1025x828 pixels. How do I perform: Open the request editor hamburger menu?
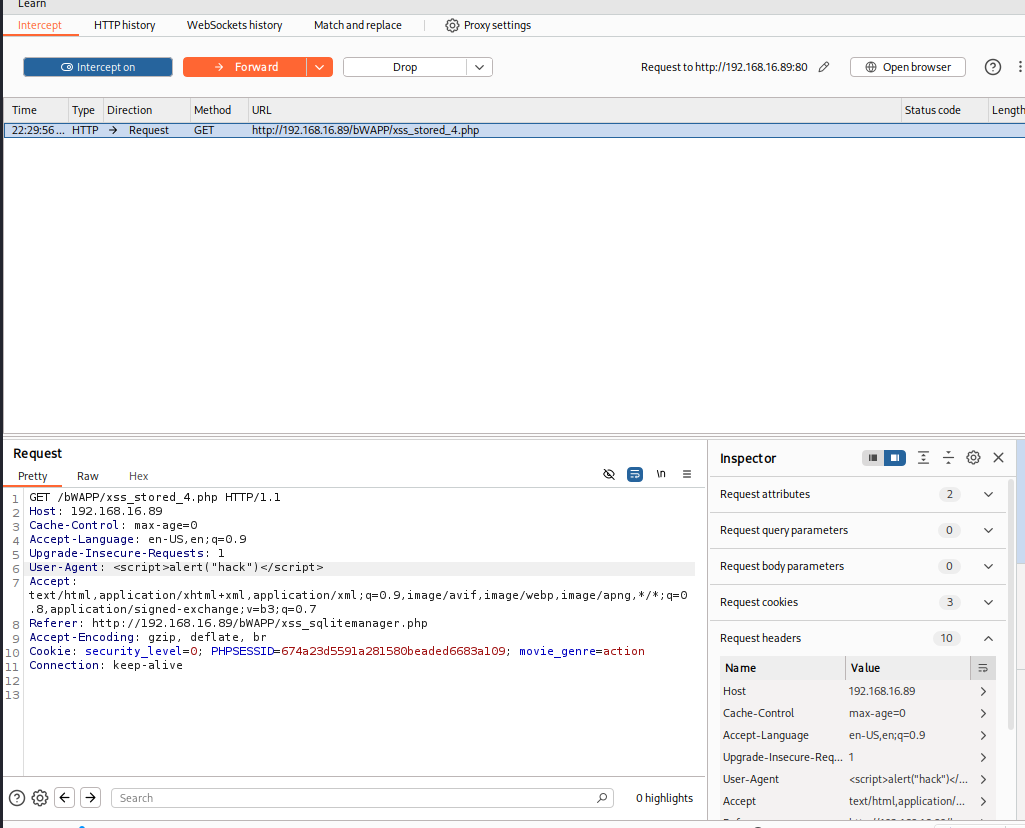pyautogui.click(x=687, y=474)
